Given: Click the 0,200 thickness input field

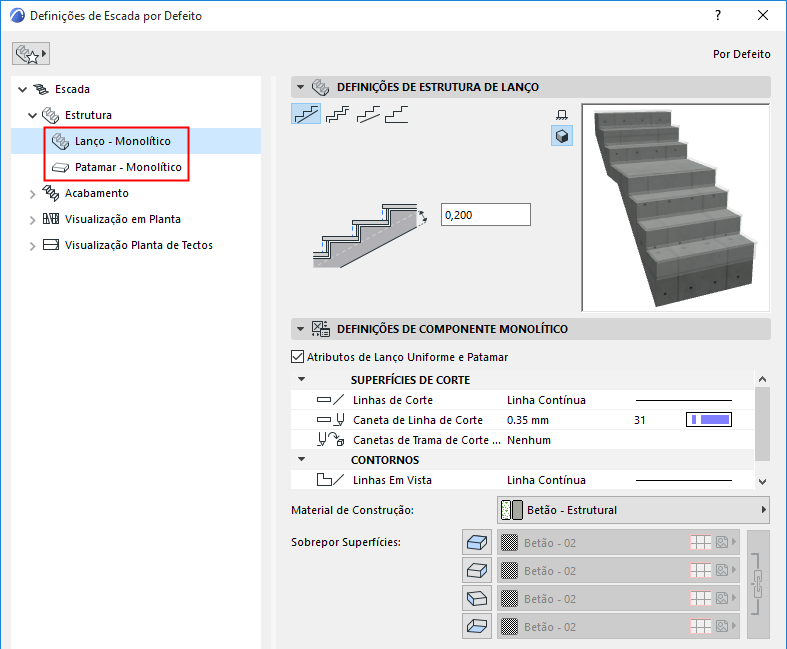Looking at the screenshot, I should tap(485, 215).
